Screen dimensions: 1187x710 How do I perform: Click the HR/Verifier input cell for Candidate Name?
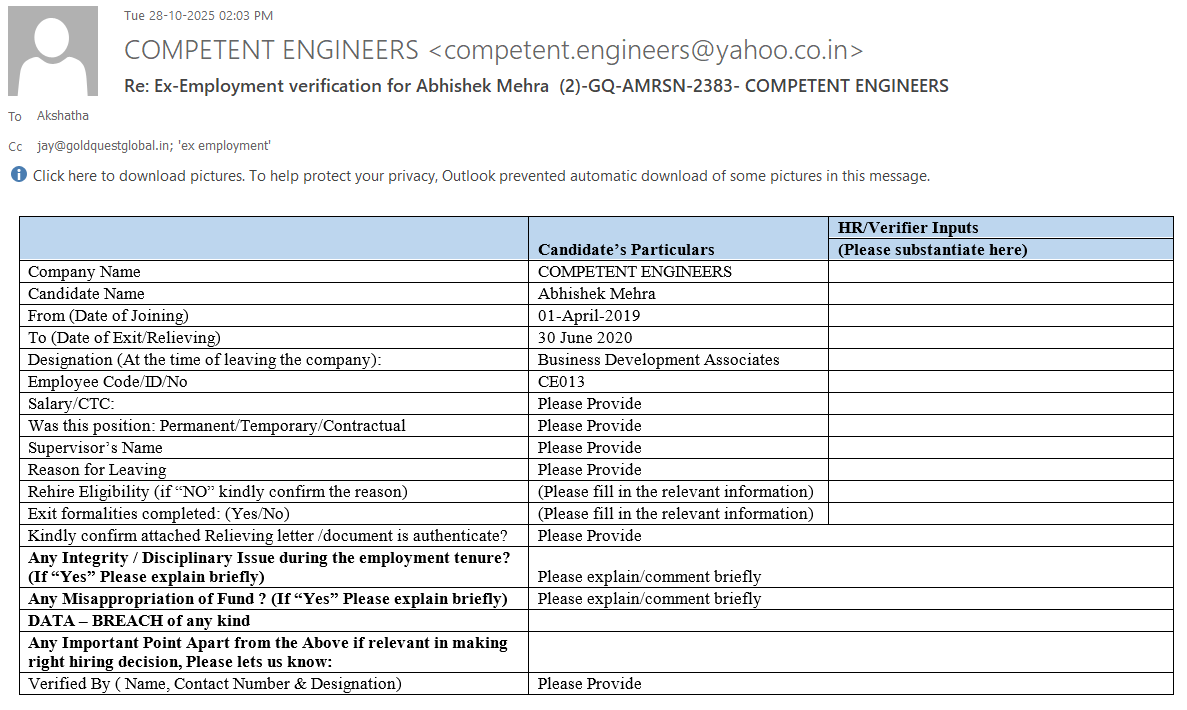click(1000, 294)
